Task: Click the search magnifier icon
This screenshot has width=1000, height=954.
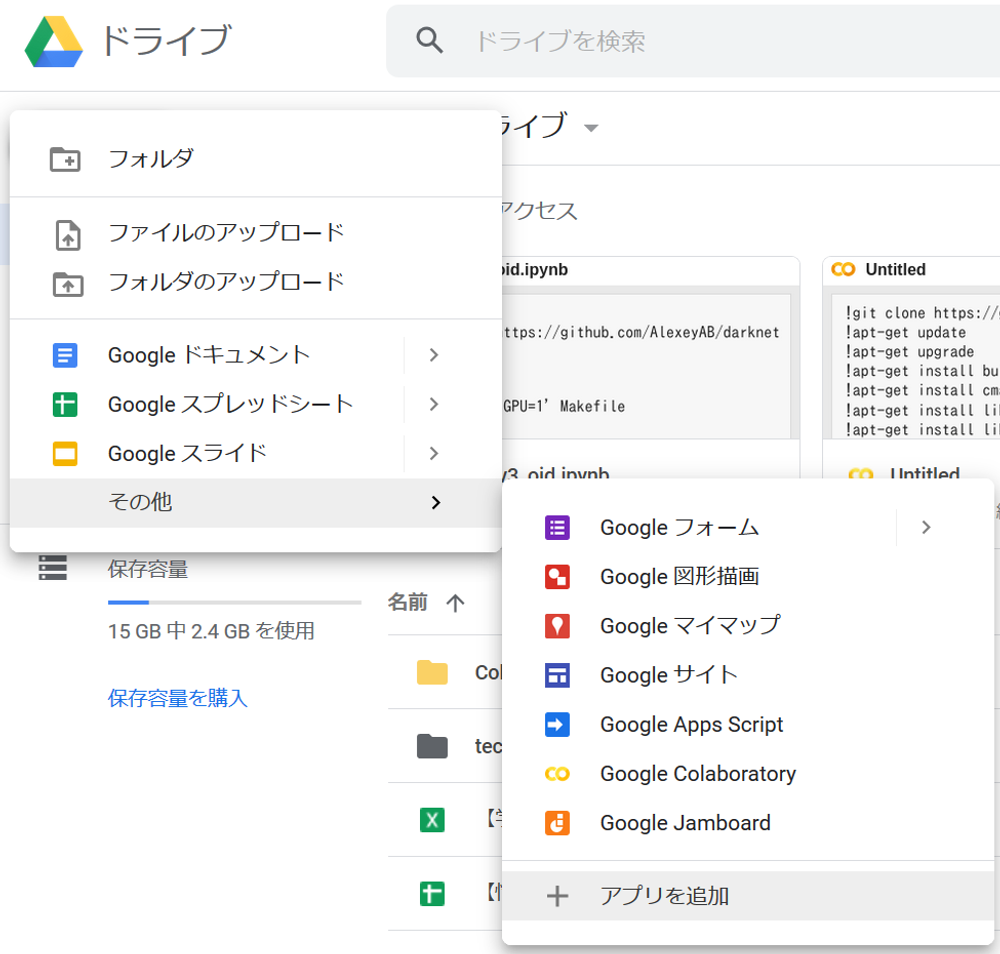Action: 429,40
